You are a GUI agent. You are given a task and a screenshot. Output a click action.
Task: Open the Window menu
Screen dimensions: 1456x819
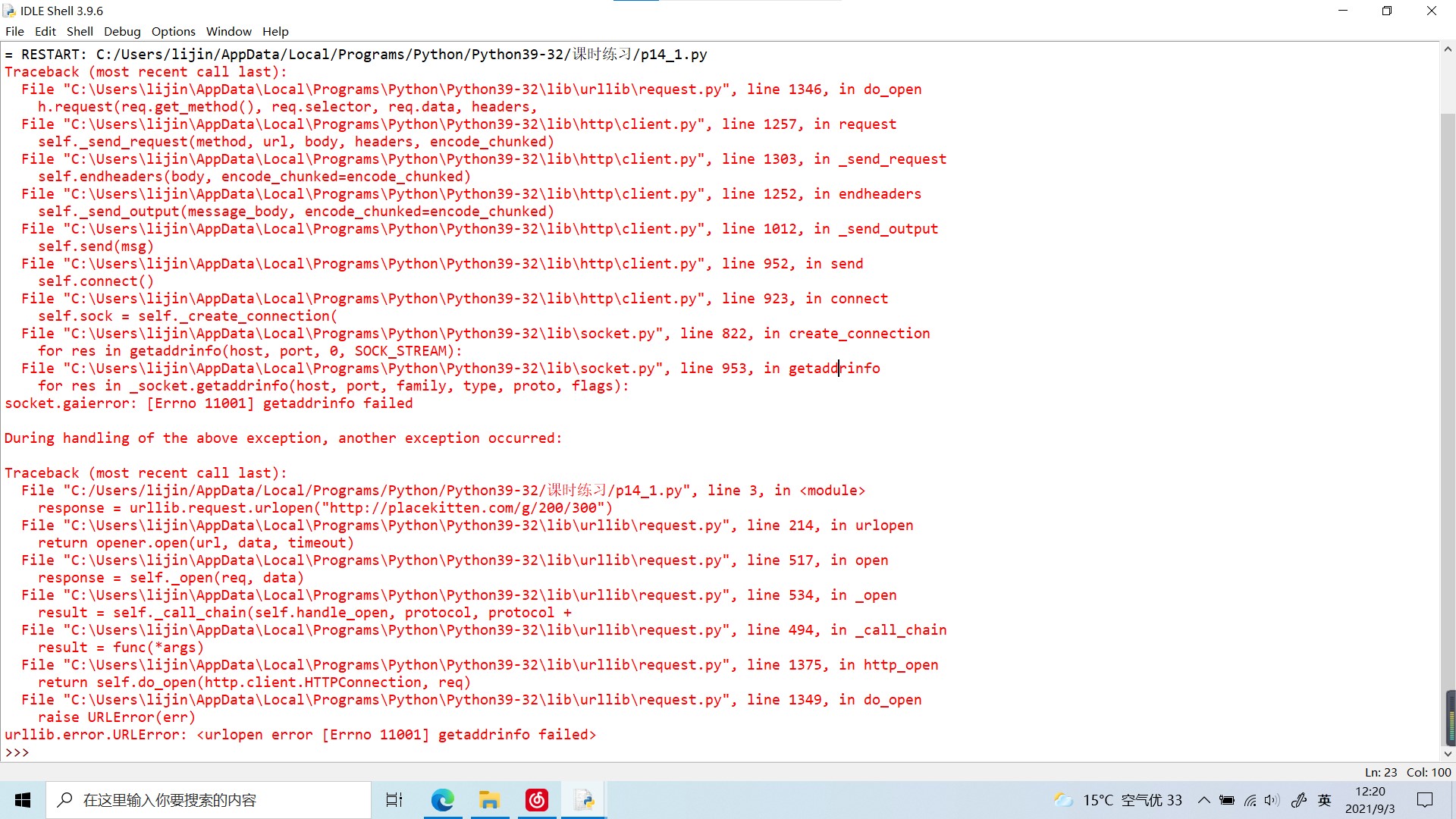point(228,31)
